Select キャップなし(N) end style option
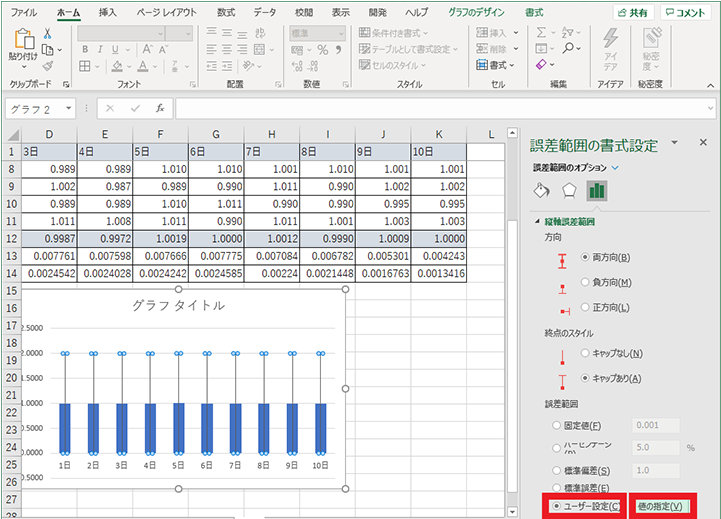The height and width of the screenshot is (519, 721). pyautogui.click(x=585, y=353)
